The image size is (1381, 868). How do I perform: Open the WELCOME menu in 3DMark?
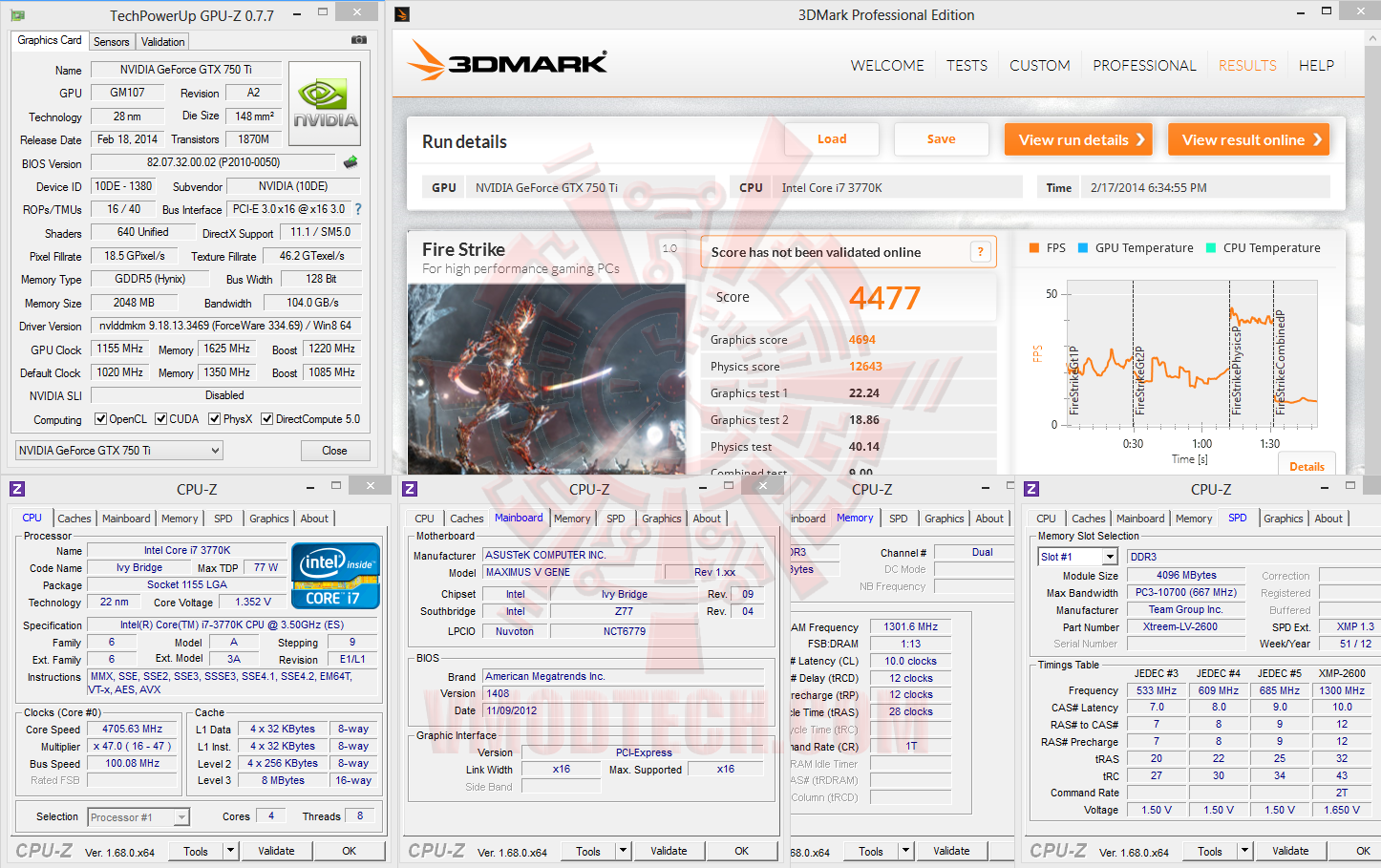[x=887, y=65]
